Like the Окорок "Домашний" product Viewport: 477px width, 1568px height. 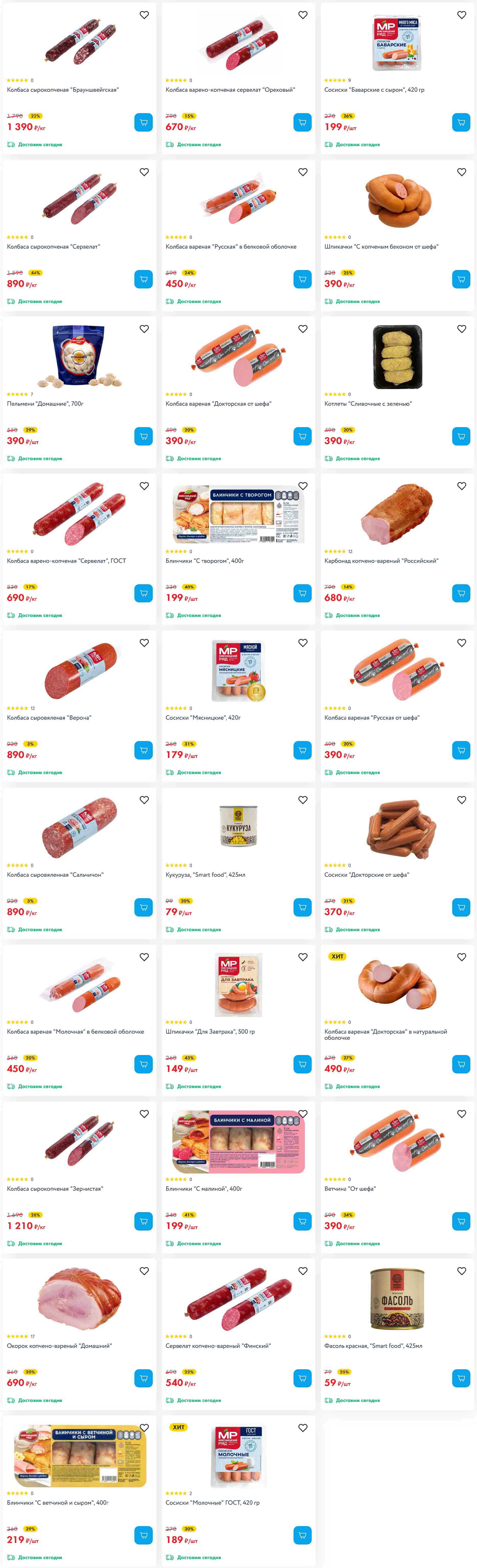144,1271
